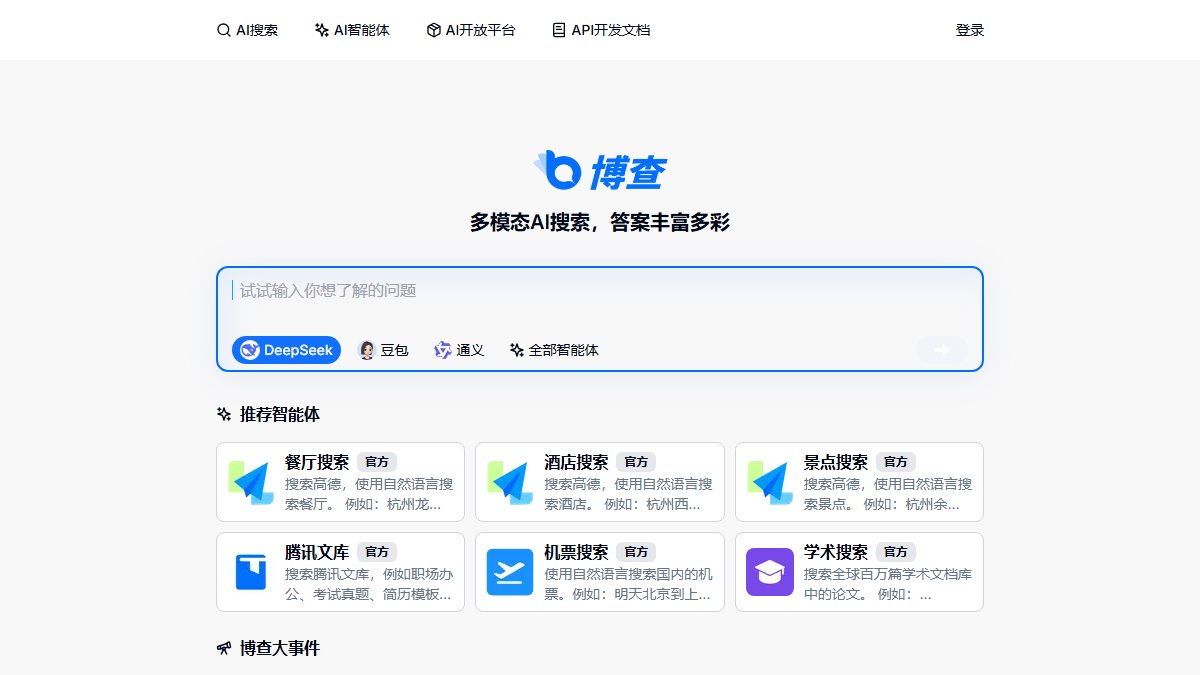The height and width of the screenshot is (675, 1200).
Task: Open the 酒店搜索 agent card
Action: point(600,482)
